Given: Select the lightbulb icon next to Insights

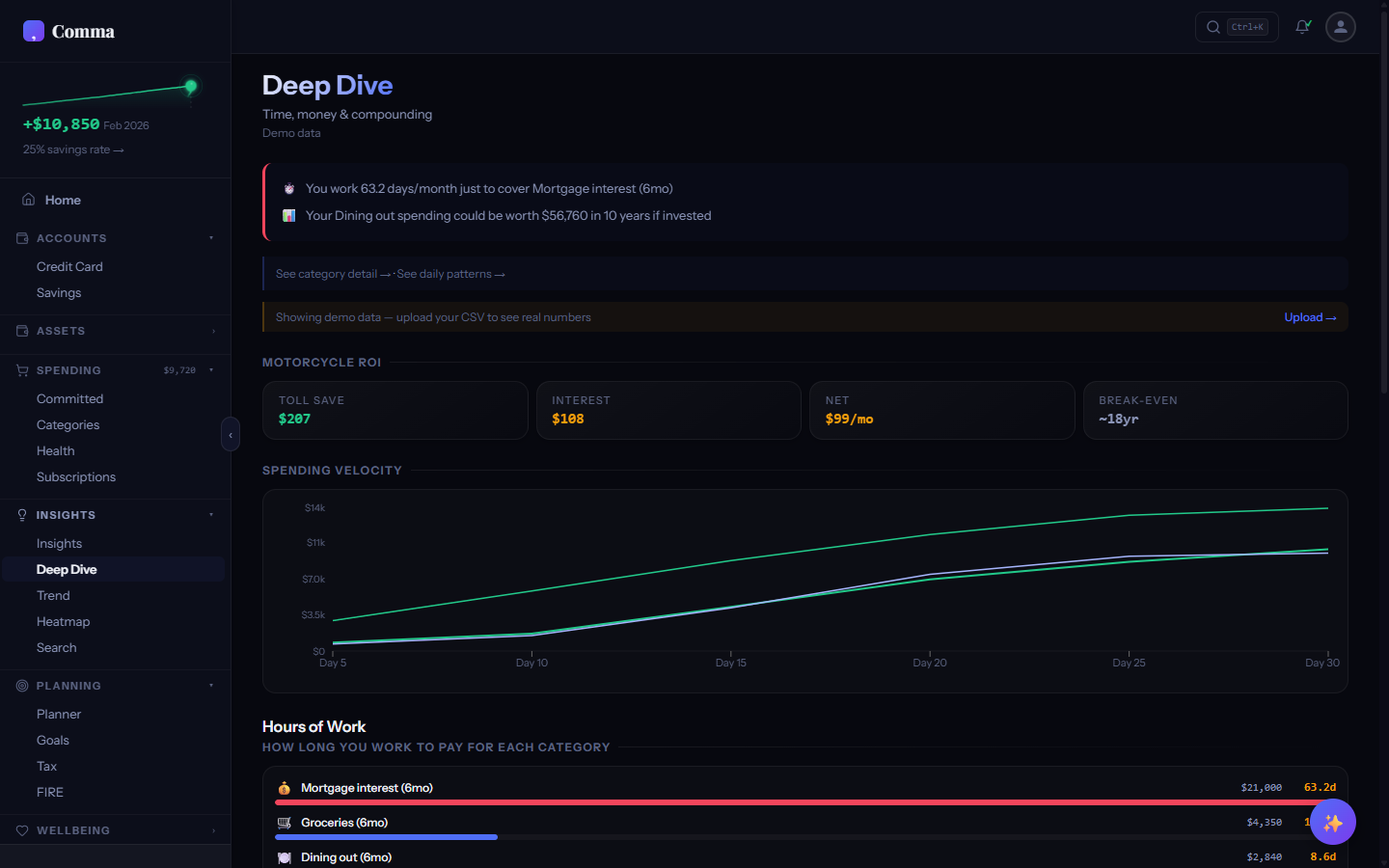Looking at the screenshot, I should [x=21, y=515].
